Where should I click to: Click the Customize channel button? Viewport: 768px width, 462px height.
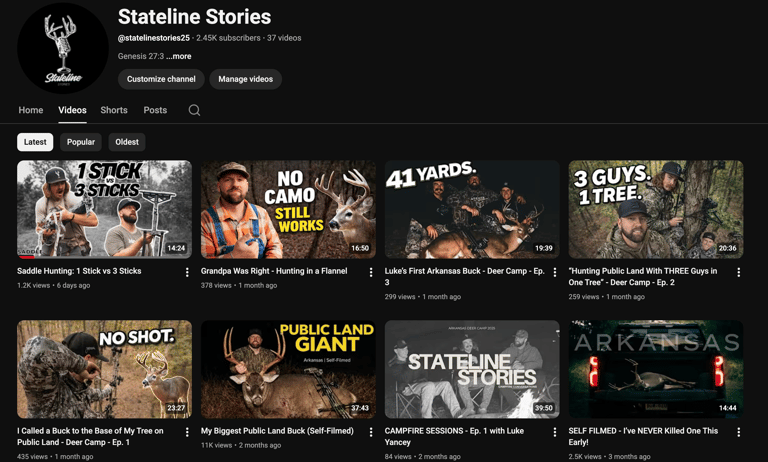pos(161,79)
